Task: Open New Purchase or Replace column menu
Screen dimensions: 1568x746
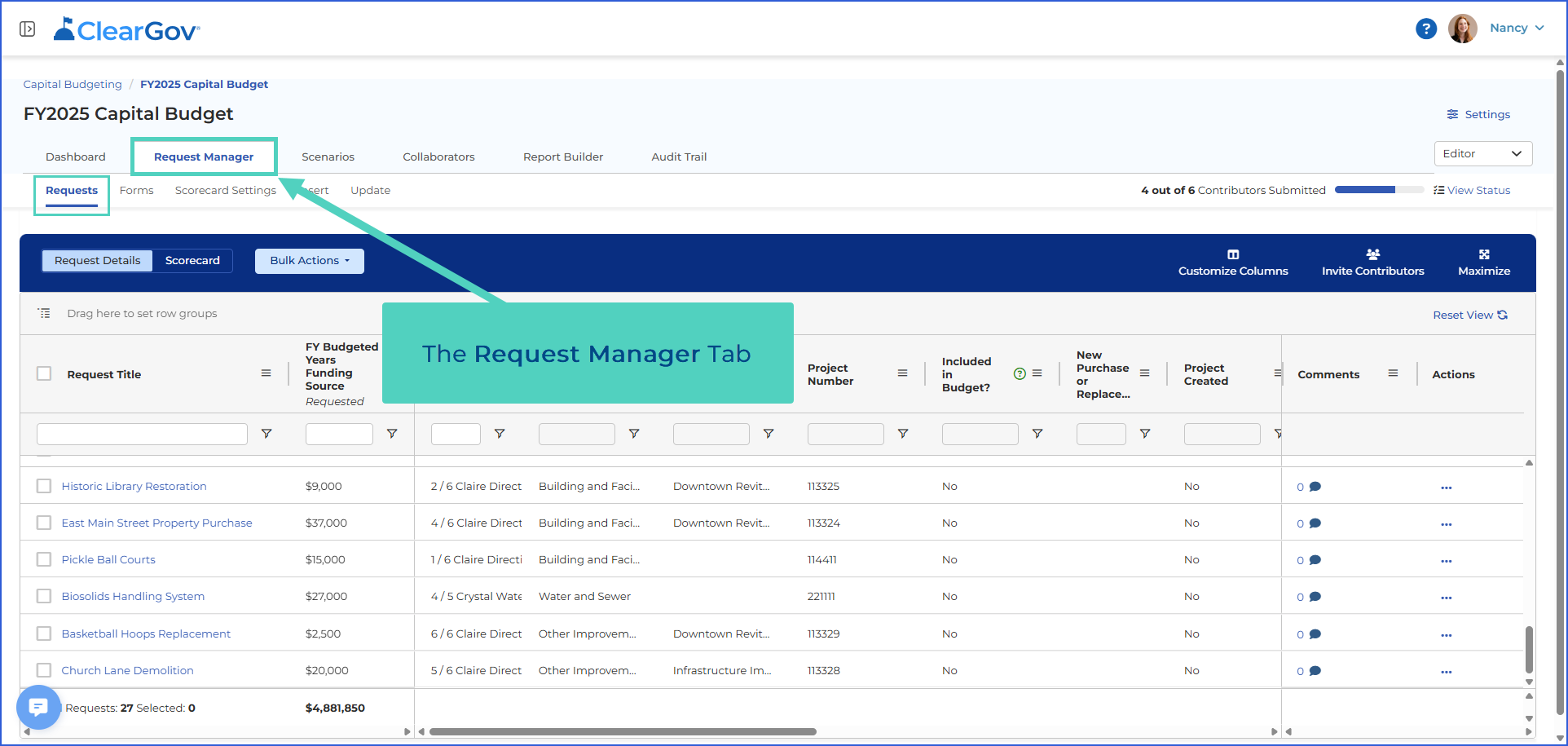Action: (x=1144, y=373)
